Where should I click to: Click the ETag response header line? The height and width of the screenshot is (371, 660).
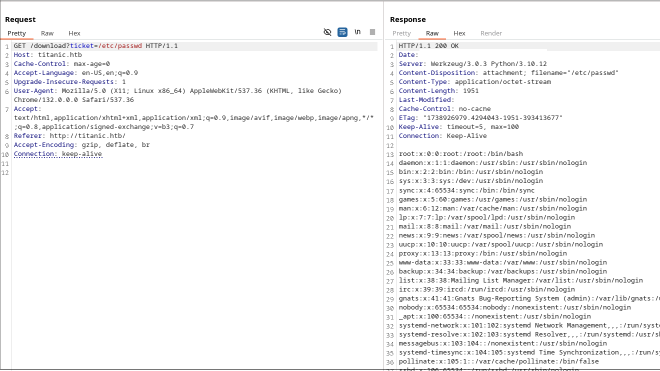pos(481,118)
